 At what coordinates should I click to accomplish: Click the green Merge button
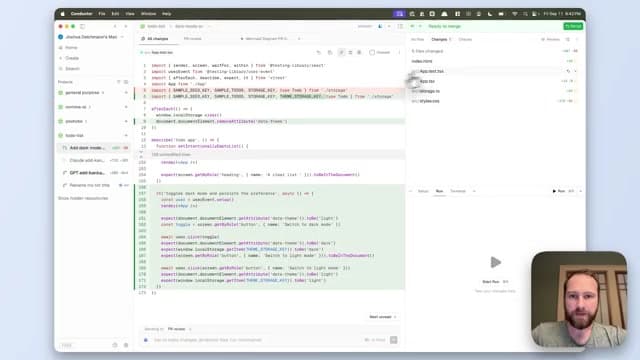pyautogui.click(x=573, y=26)
